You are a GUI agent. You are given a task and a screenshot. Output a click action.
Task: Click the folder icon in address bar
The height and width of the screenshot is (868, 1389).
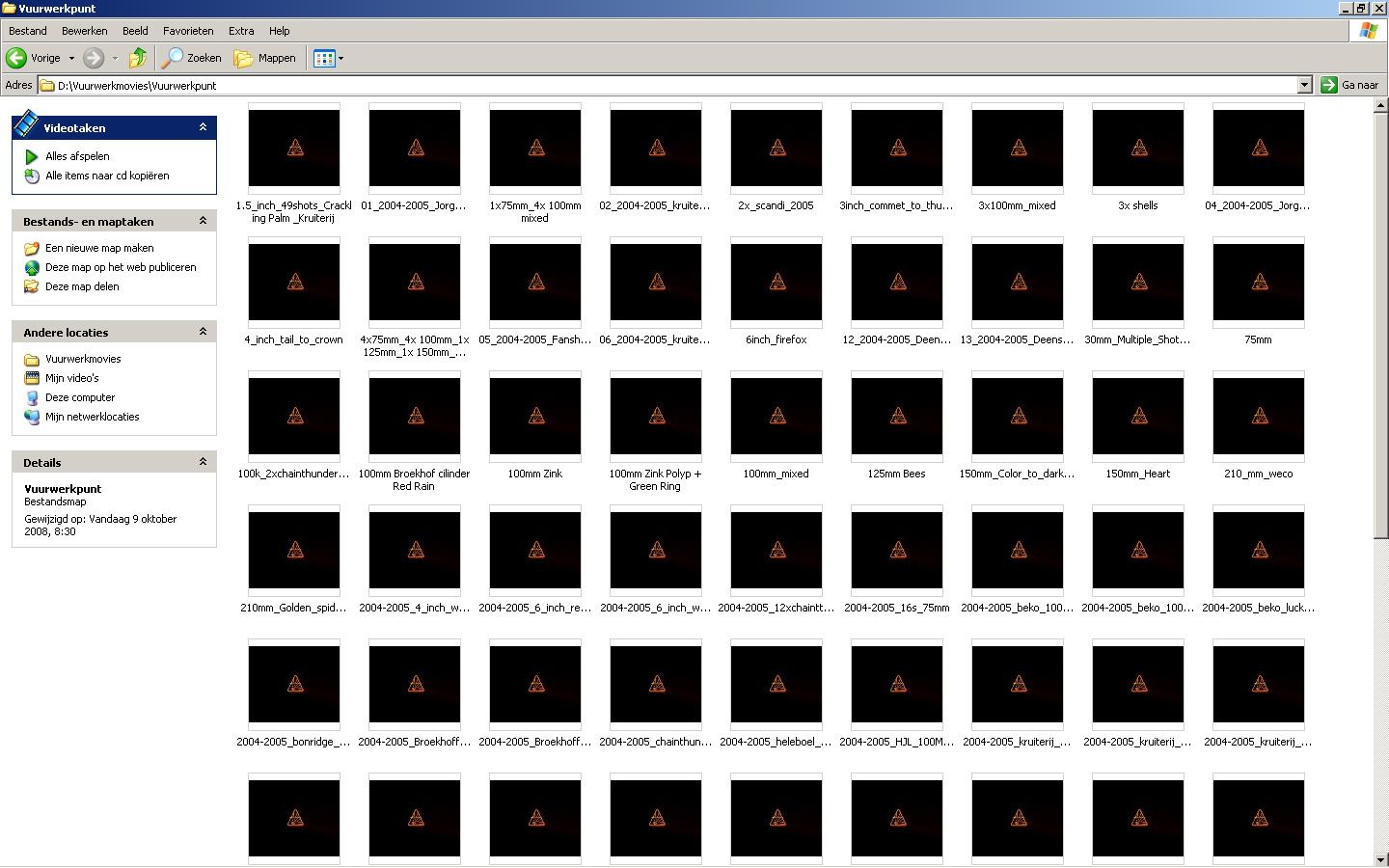46,85
